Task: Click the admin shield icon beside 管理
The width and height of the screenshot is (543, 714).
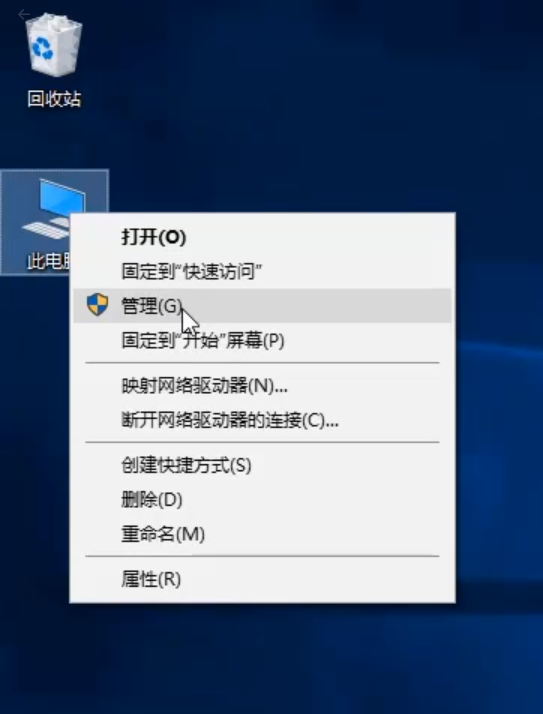Action: 97,305
